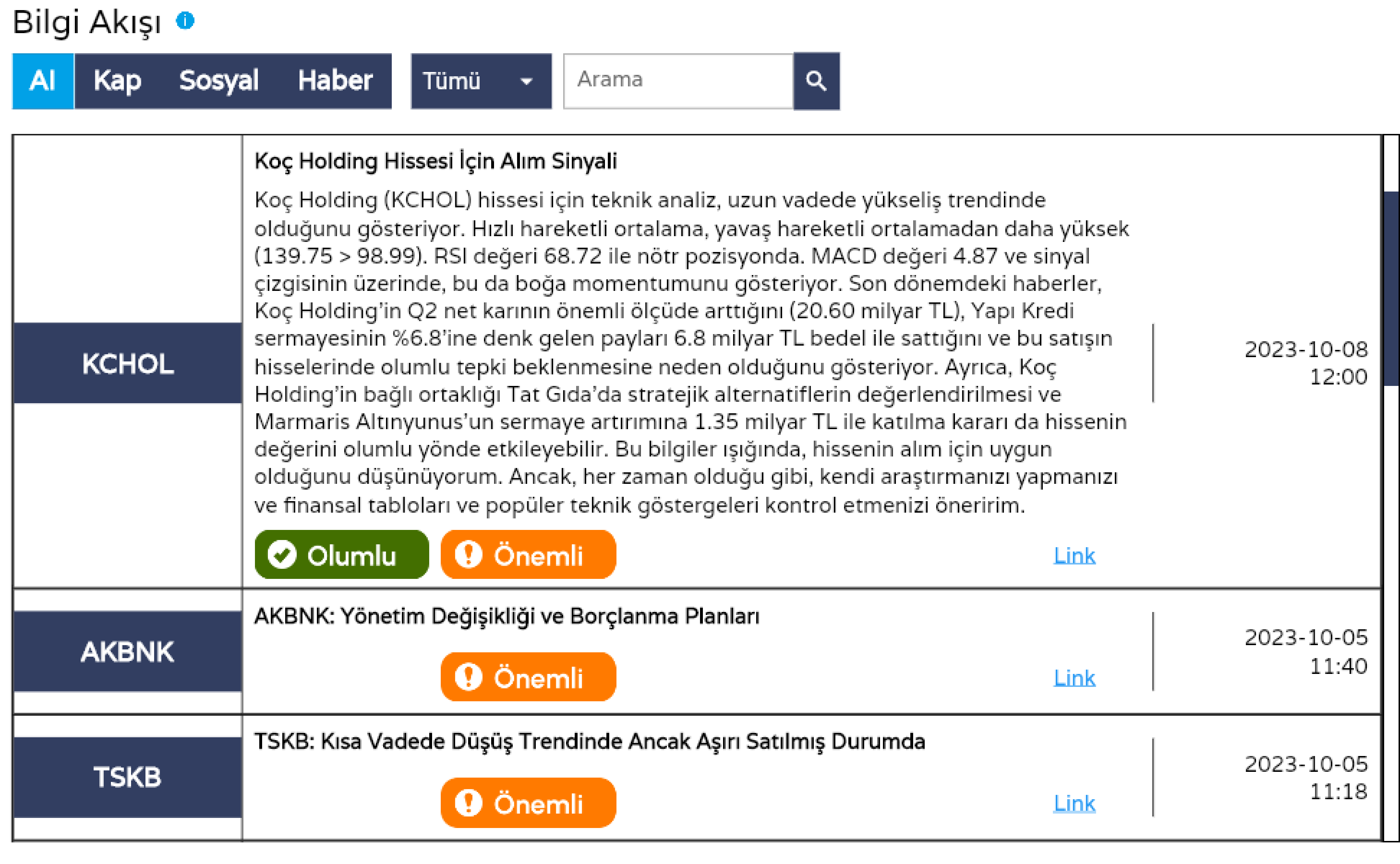Image resolution: width=1400 pixels, height=864 pixels.
Task: Select the KCHOL ticker label
Action: [x=127, y=364]
